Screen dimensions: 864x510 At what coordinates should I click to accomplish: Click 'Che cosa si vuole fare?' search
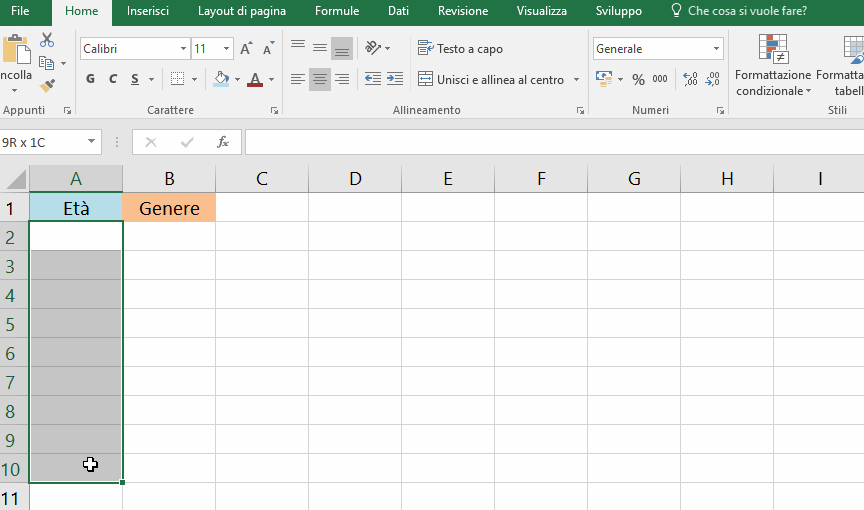point(739,11)
